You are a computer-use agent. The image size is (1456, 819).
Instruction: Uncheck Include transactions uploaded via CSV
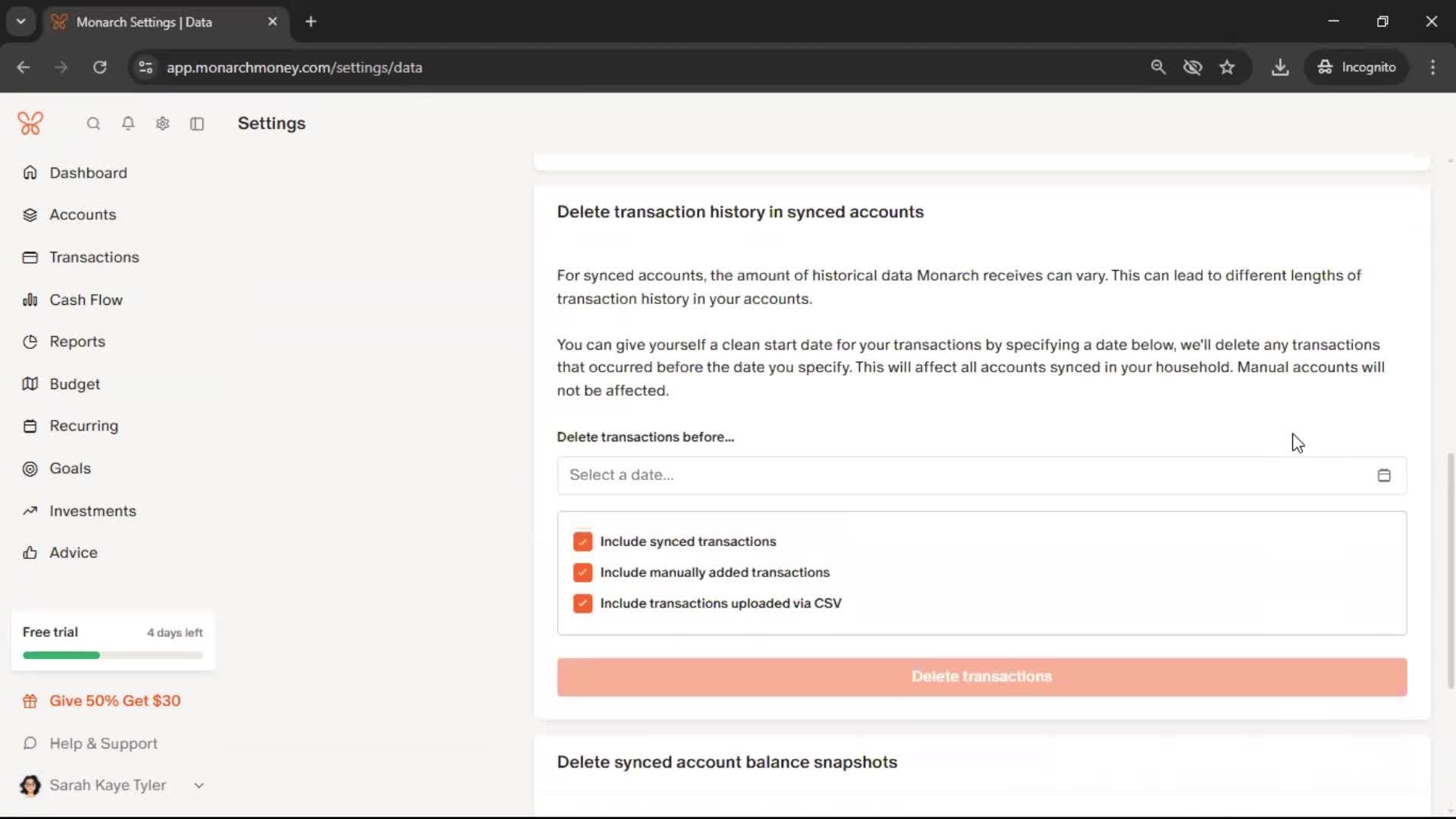coord(582,604)
